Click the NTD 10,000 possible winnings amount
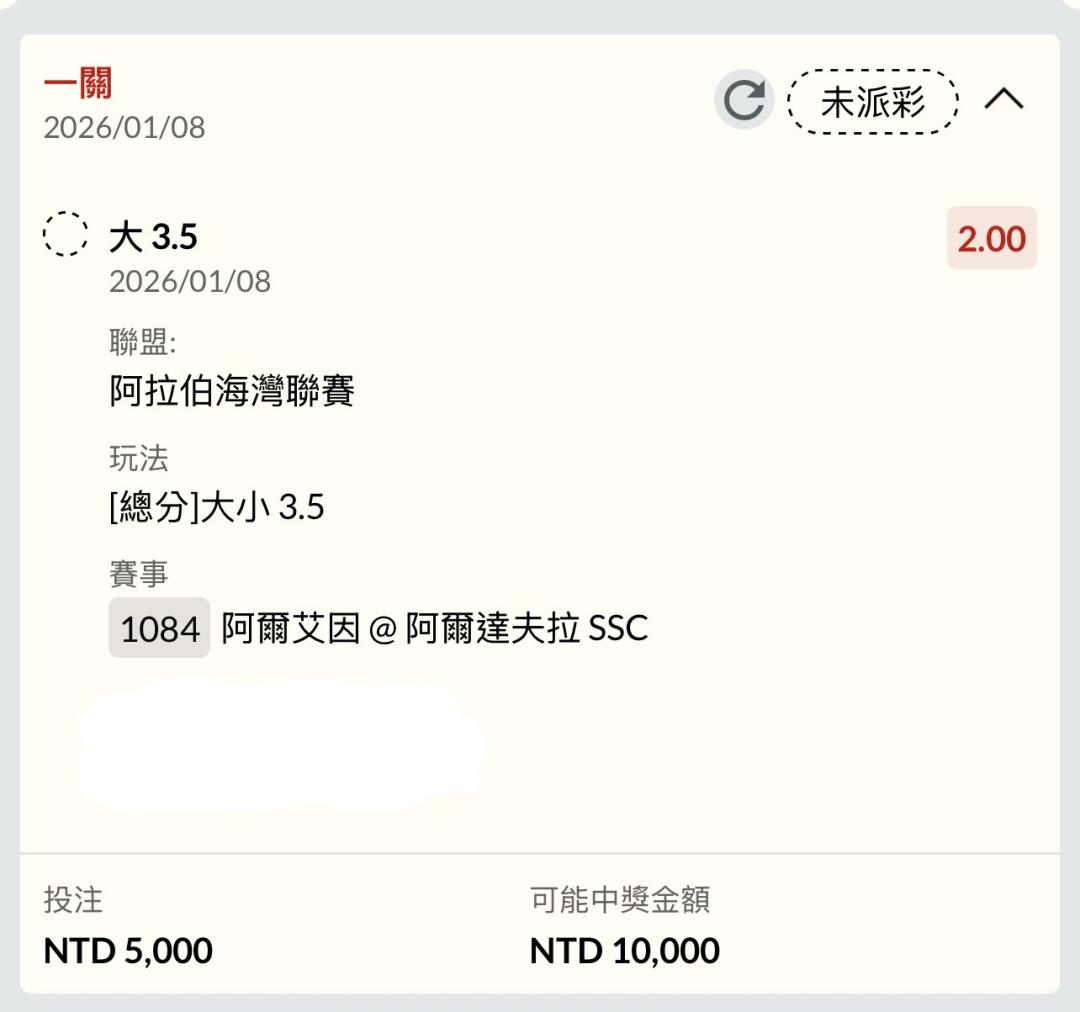Viewport: 1080px width, 1012px height. point(624,950)
